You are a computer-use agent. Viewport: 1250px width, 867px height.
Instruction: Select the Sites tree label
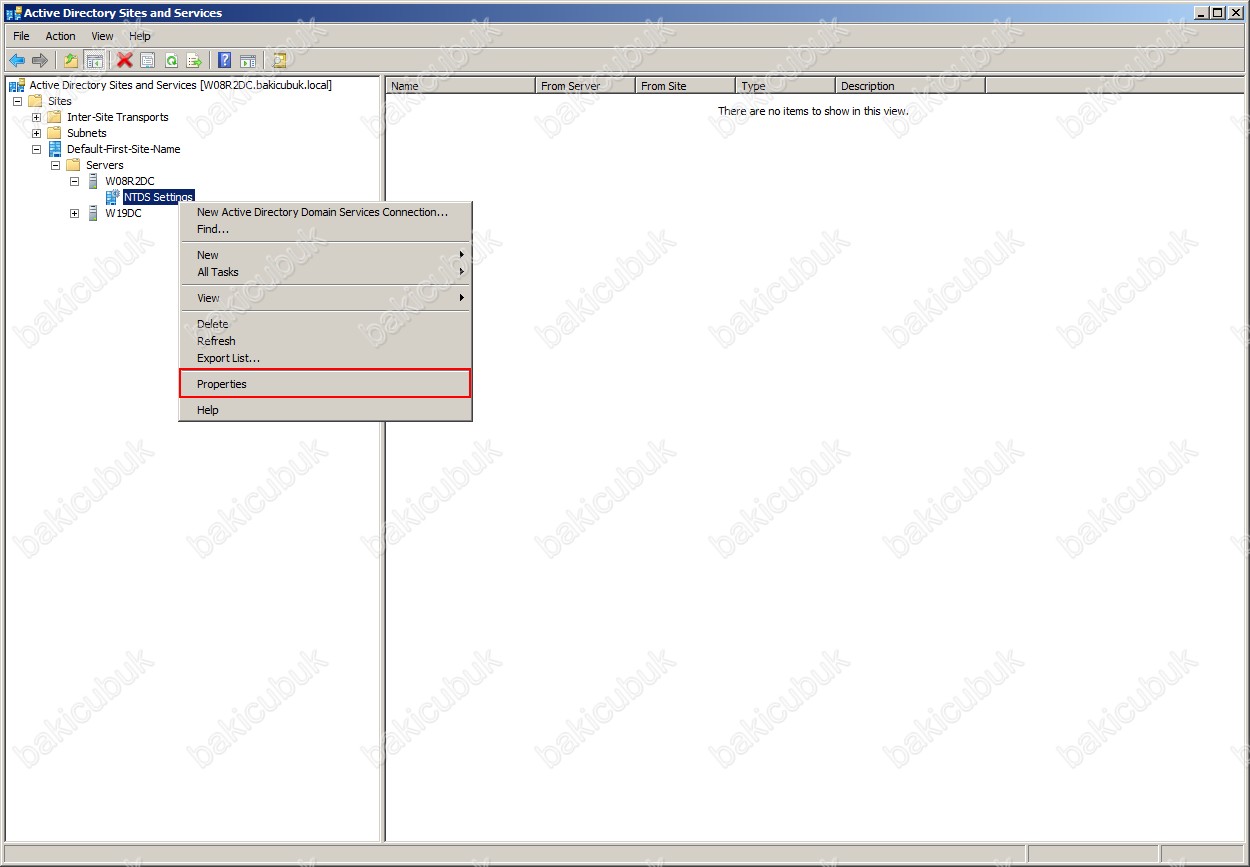[60, 101]
